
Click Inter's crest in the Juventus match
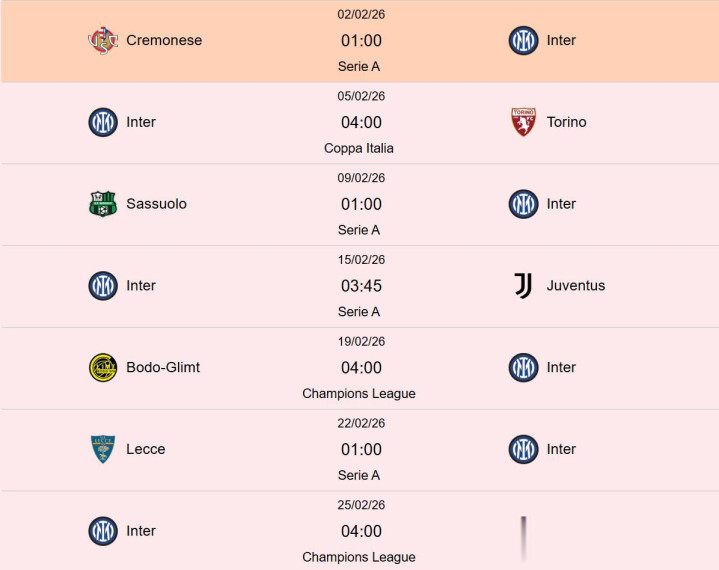click(103, 286)
